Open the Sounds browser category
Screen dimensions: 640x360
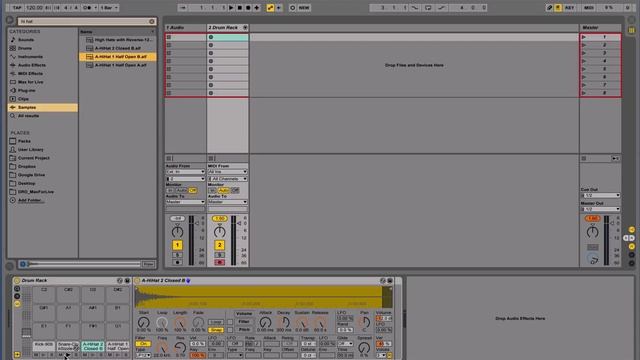tap(26, 40)
